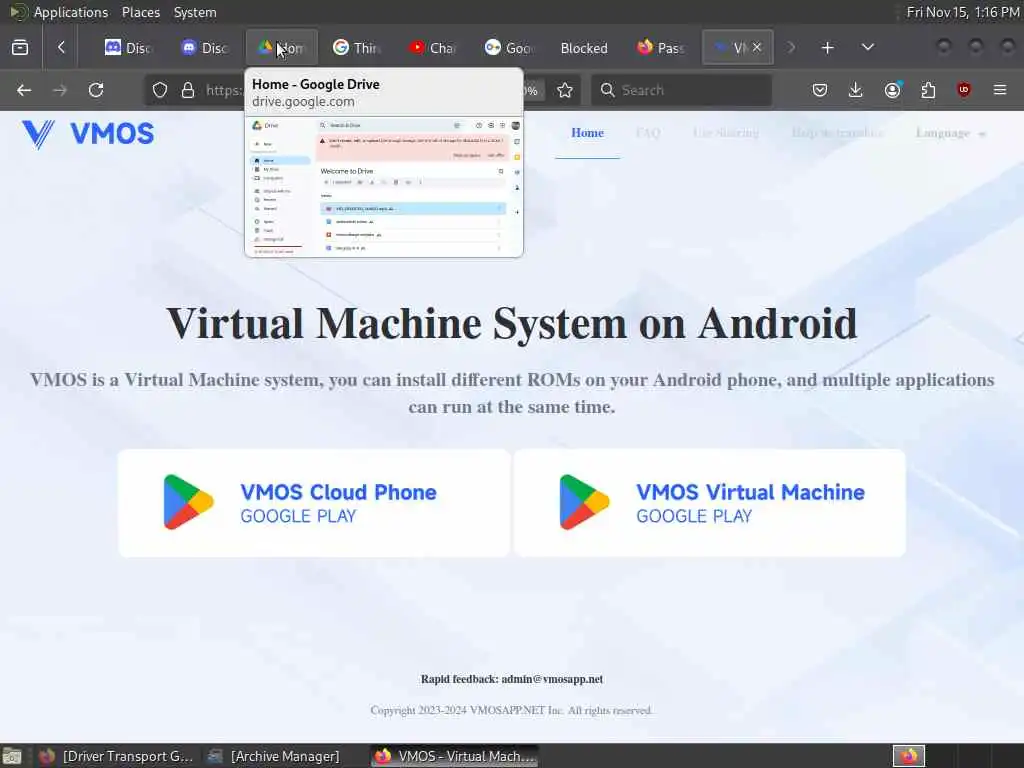Open the Pocket save icon

click(x=820, y=90)
